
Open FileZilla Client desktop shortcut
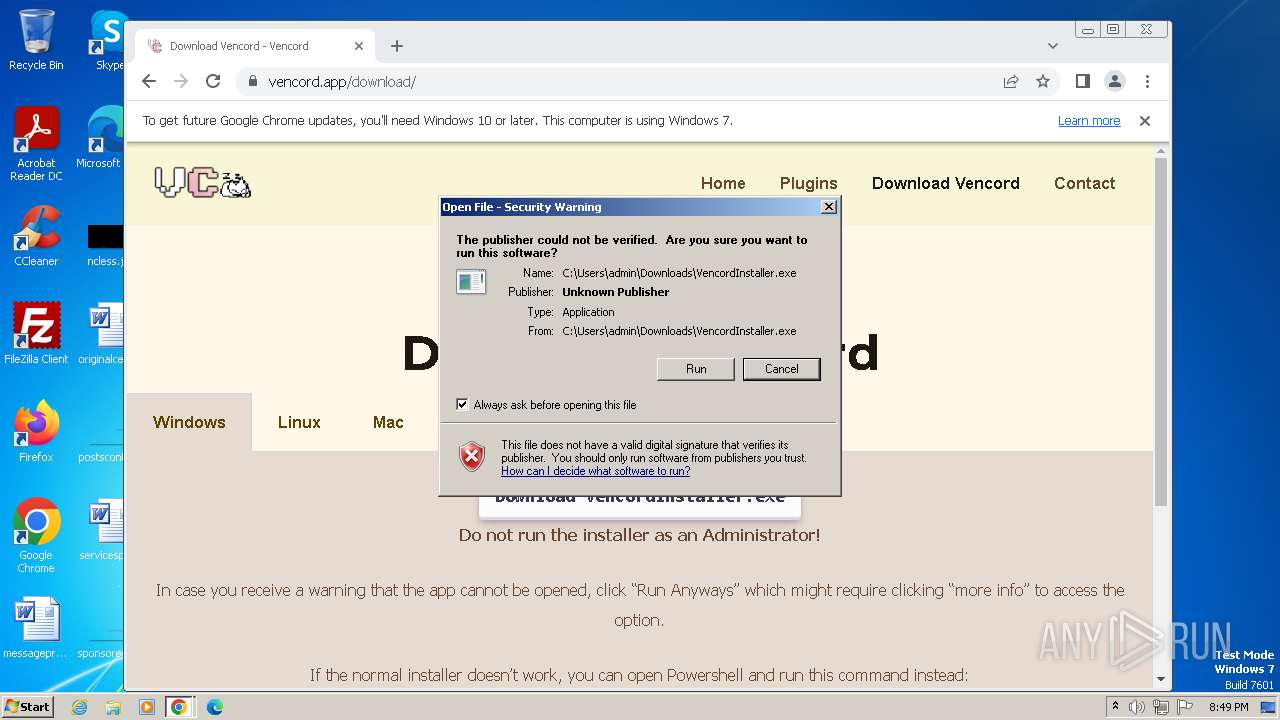tap(36, 333)
